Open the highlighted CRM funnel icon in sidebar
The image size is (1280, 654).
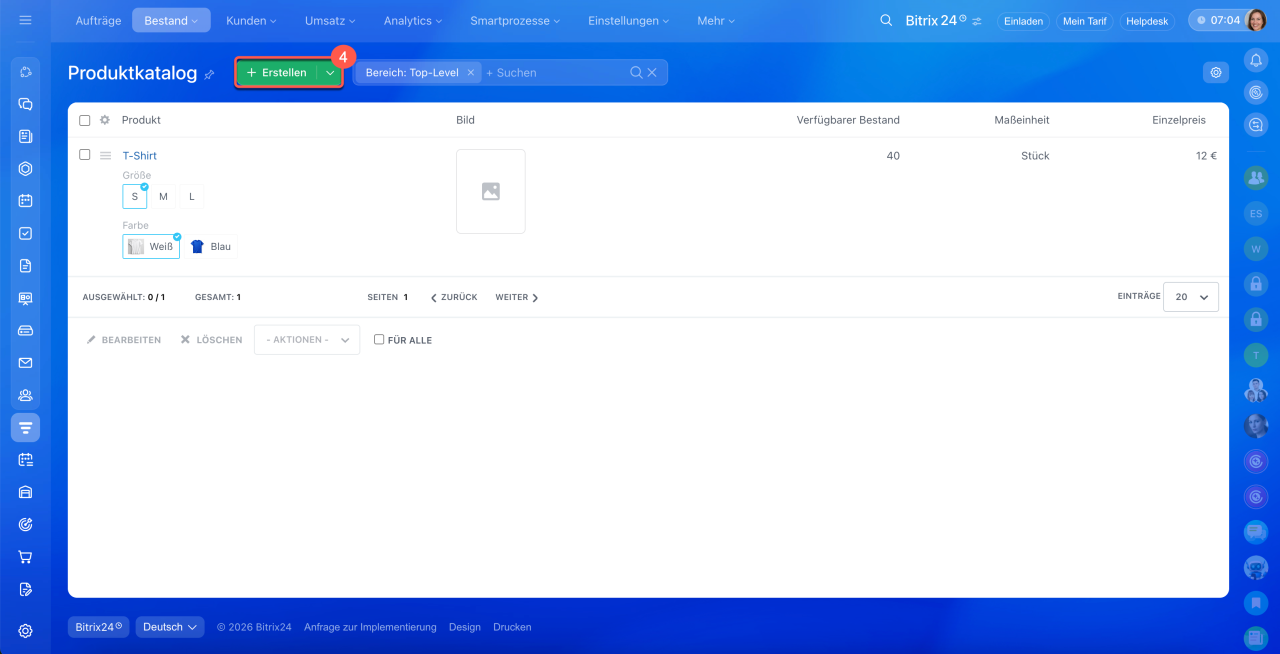pyautogui.click(x=26, y=428)
